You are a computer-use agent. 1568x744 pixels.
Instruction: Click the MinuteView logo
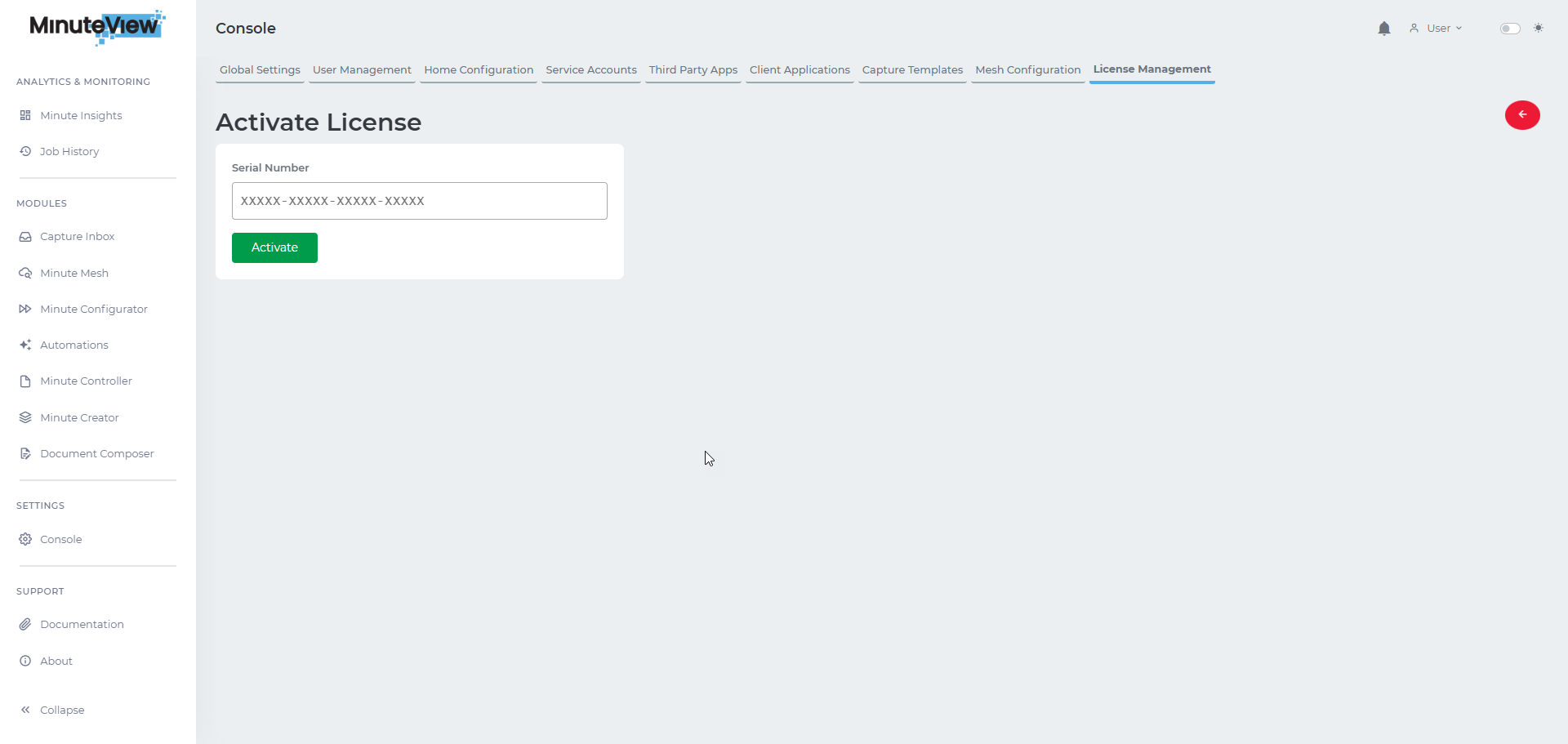[x=97, y=27]
